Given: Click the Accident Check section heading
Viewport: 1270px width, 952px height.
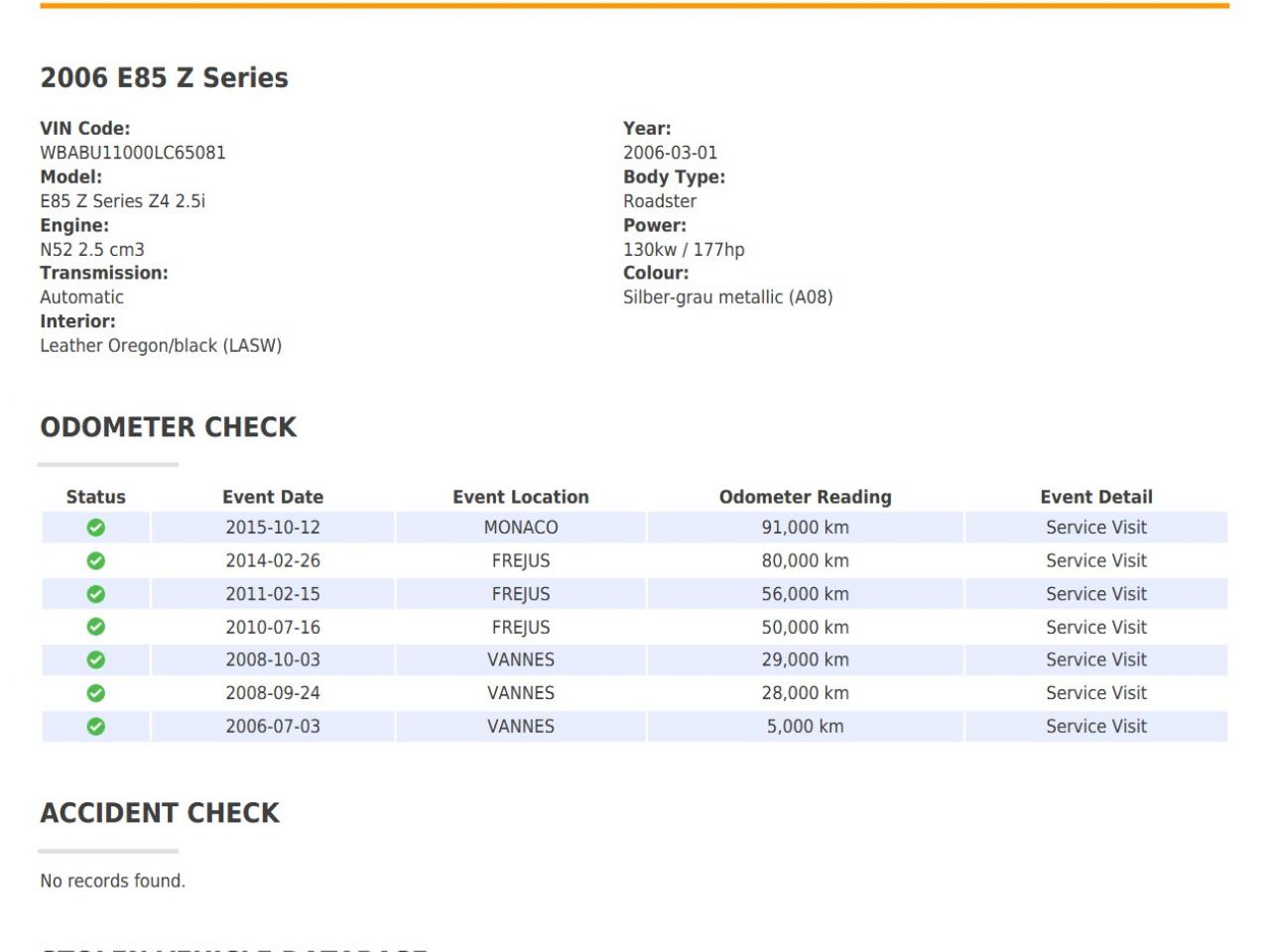Looking at the screenshot, I should pos(160,813).
